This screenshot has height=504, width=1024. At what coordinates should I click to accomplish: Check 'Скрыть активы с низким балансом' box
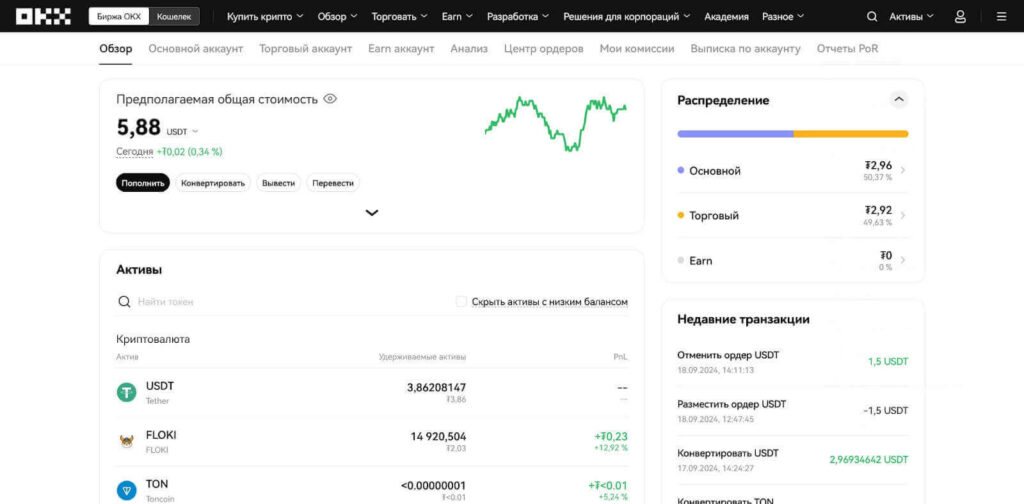pos(461,301)
